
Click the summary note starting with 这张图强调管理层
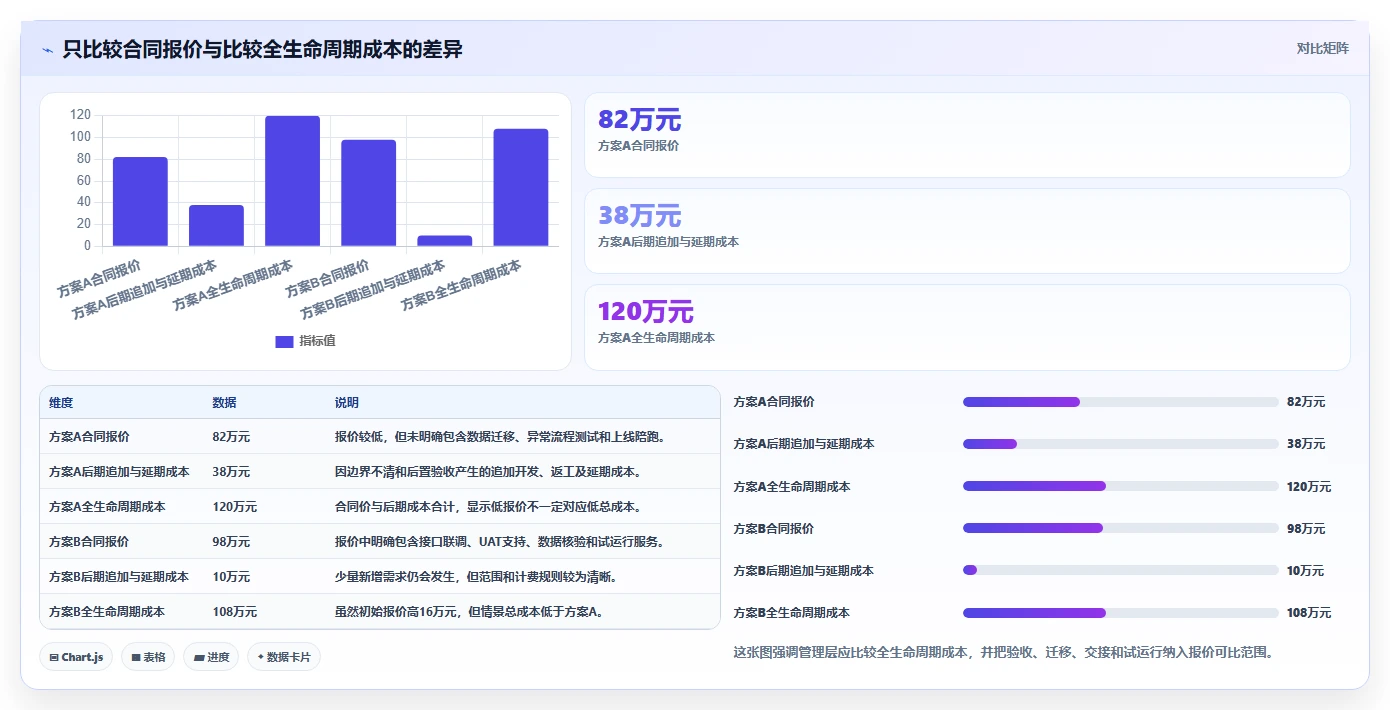click(1004, 652)
